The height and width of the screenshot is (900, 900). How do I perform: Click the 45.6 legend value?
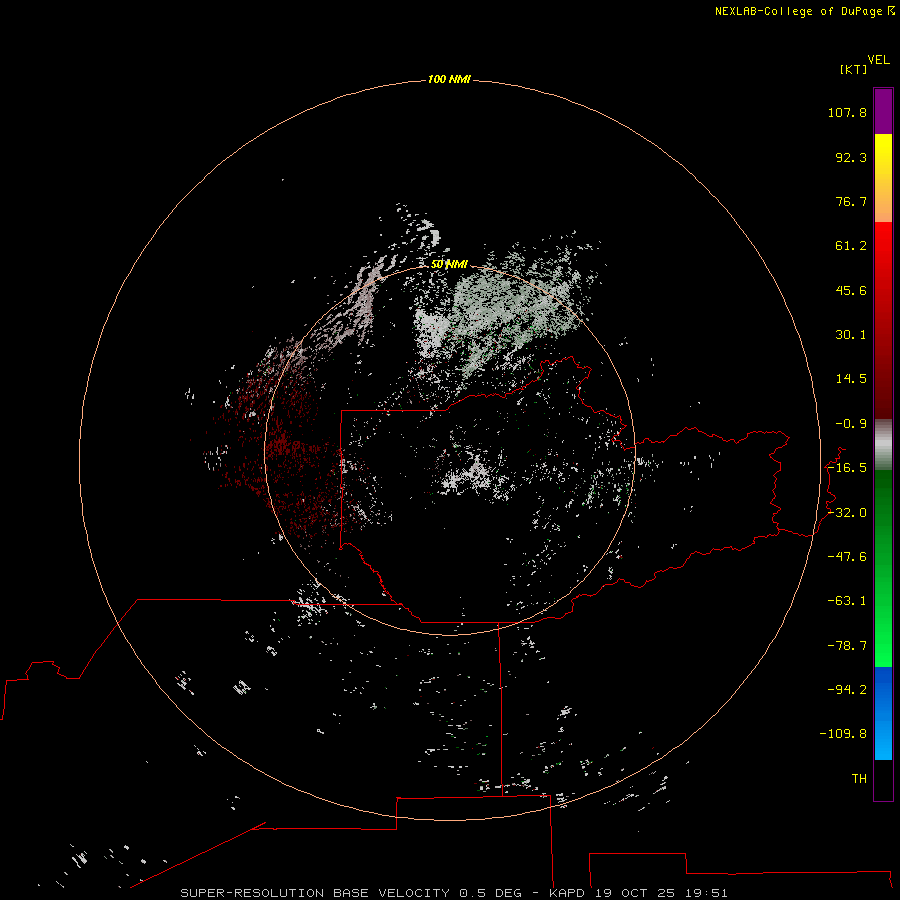tap(851, 290)
